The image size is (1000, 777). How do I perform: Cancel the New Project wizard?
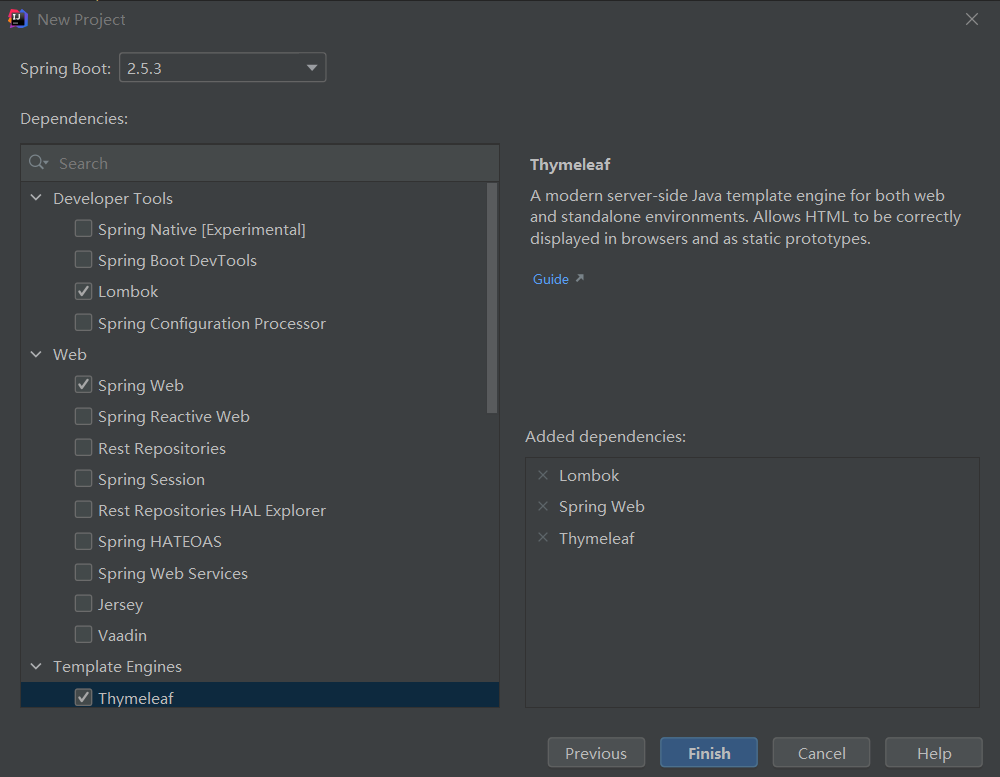tap(821, 753)
